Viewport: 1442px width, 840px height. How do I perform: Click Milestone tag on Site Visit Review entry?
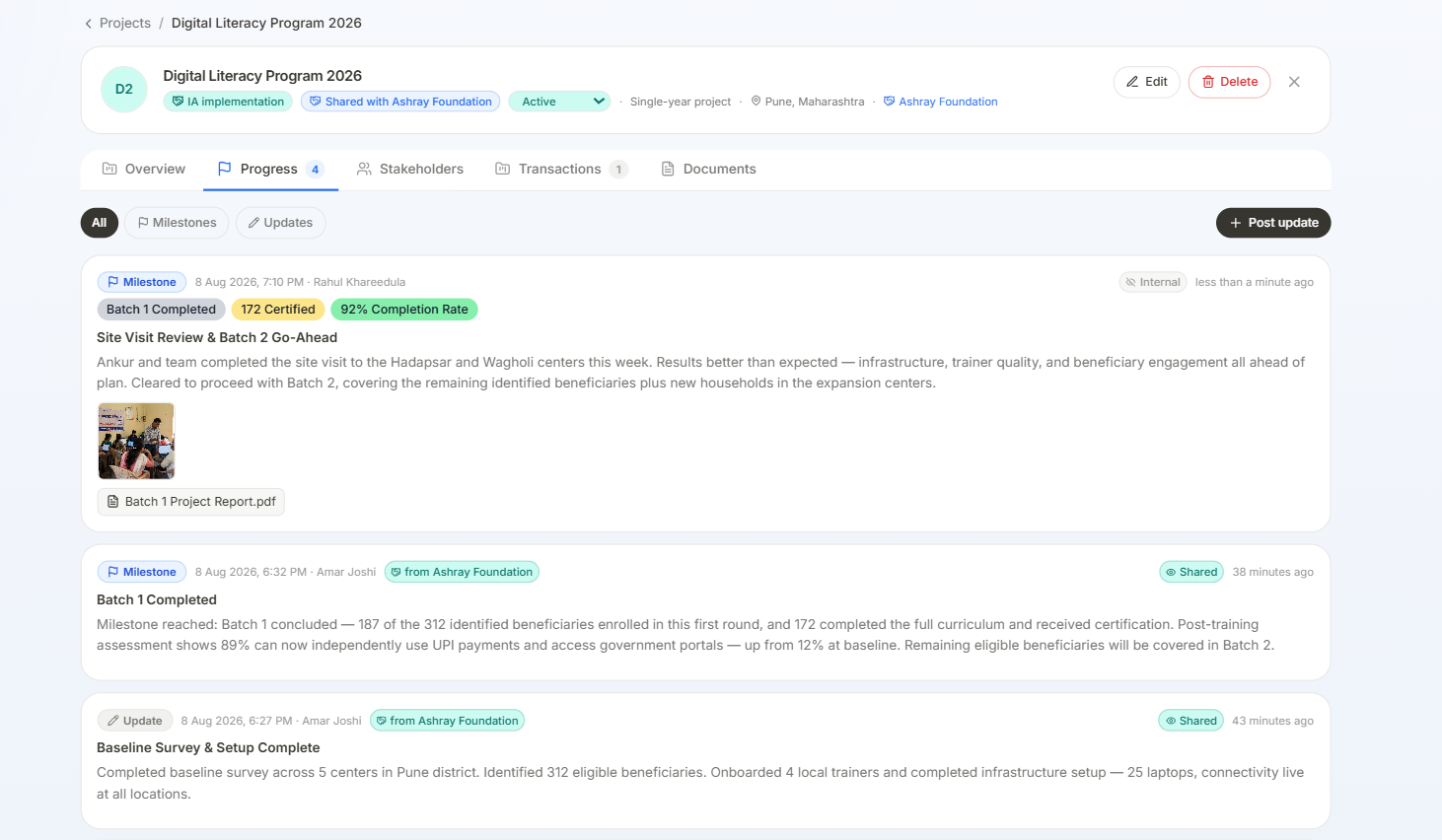pos(142,282)
